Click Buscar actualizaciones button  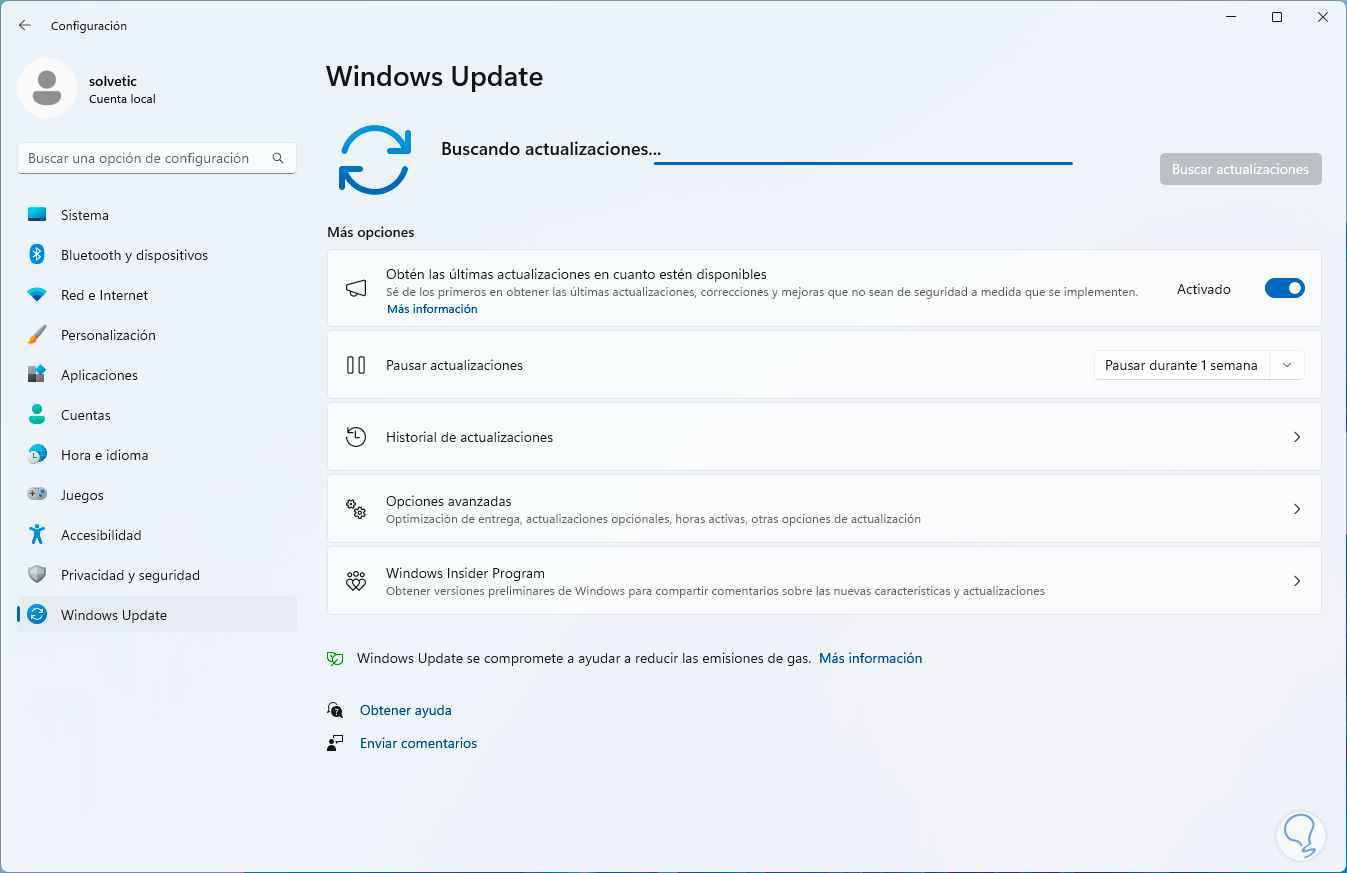click(1240, 169)
